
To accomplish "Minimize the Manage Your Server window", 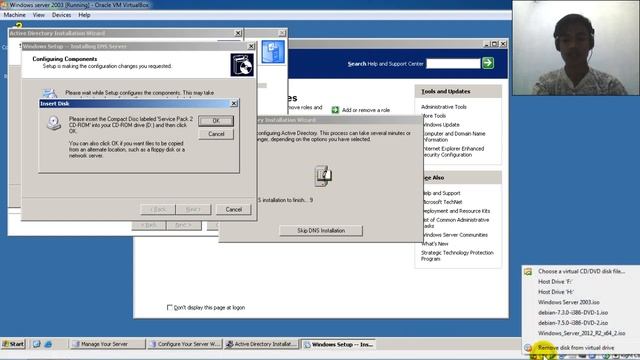I will pyautogui.click(x=487, y=44).
